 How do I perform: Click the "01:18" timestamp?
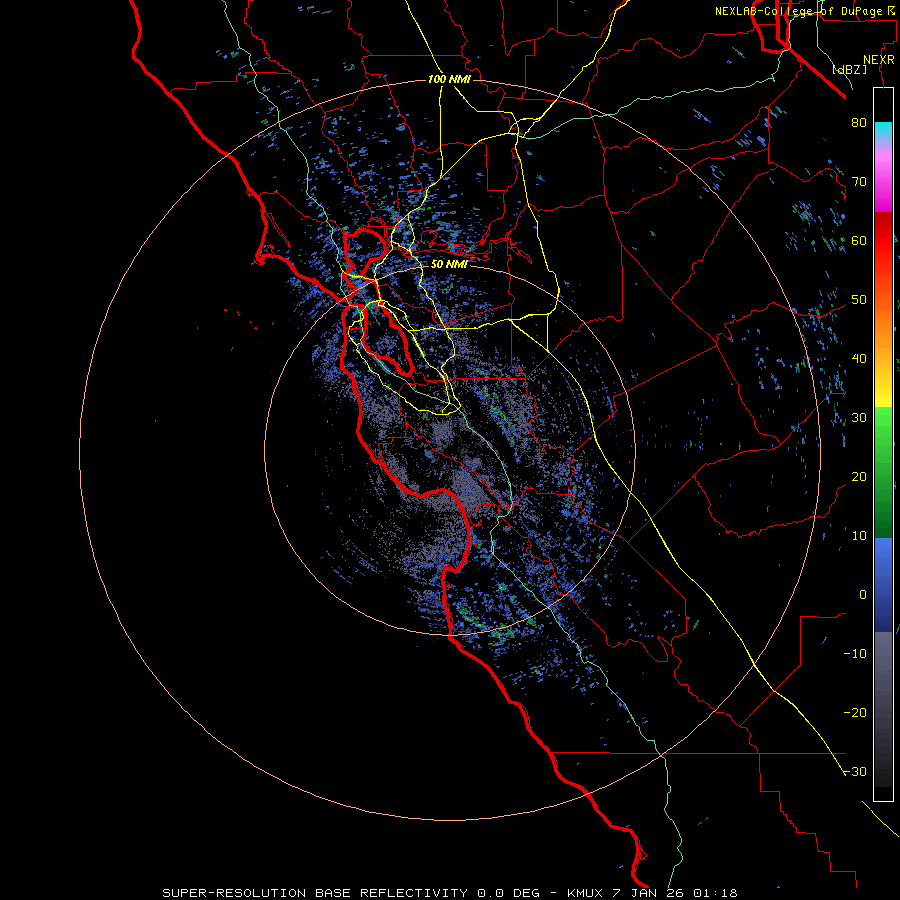(715, 893)
